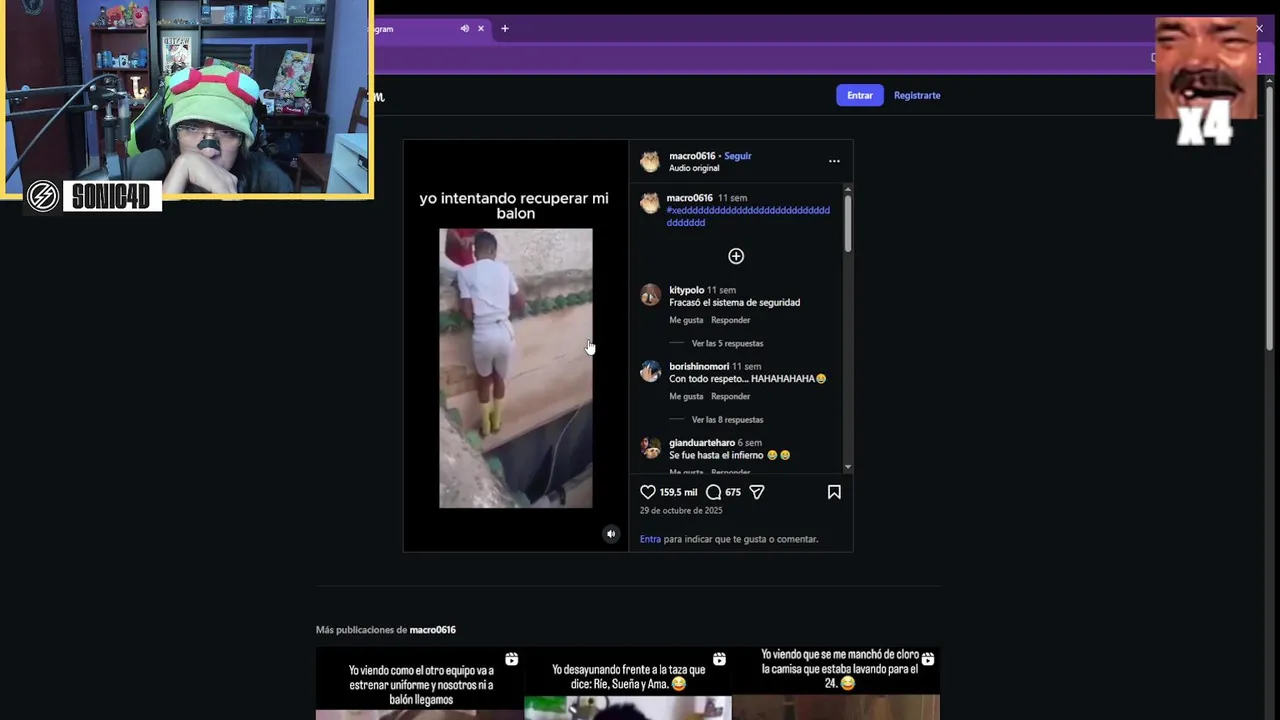Open the gianduarteharo username link
The width and height of the screenshot is (1280, 720).
[x=702, y=442]
